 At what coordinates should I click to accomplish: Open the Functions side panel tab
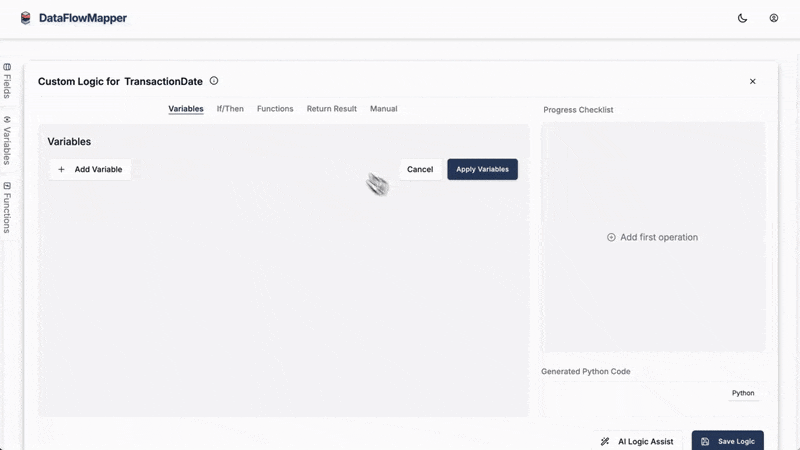tap(7, 208)
